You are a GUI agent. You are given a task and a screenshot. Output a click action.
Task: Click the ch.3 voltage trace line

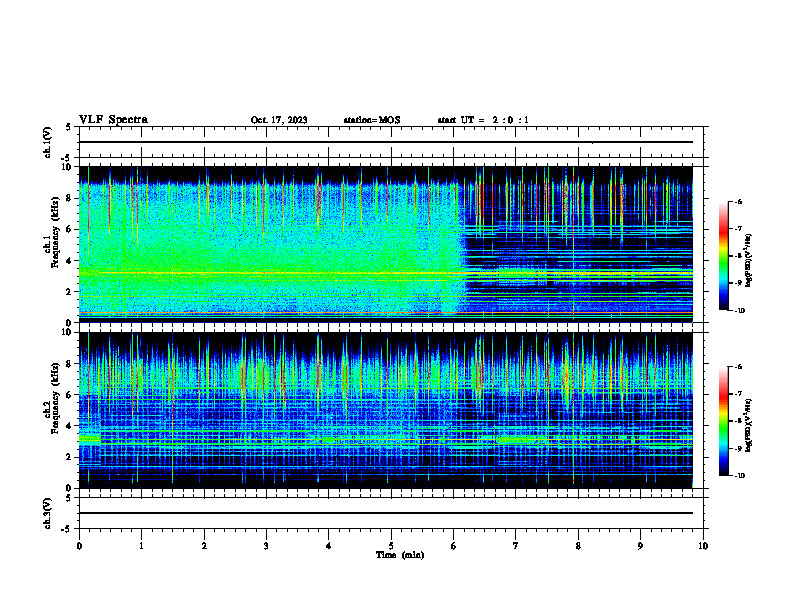(386, 513)
